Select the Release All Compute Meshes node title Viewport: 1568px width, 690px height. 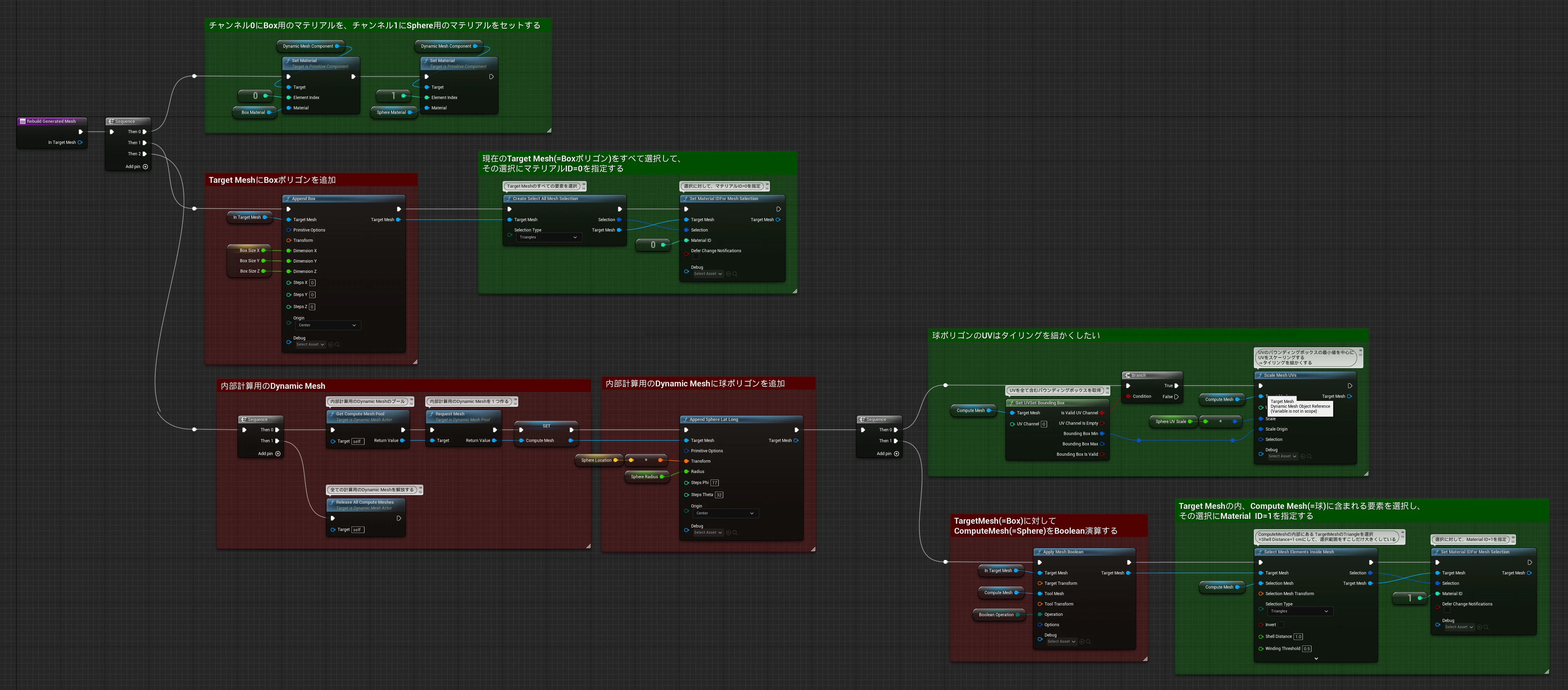[x=365, y=503]
